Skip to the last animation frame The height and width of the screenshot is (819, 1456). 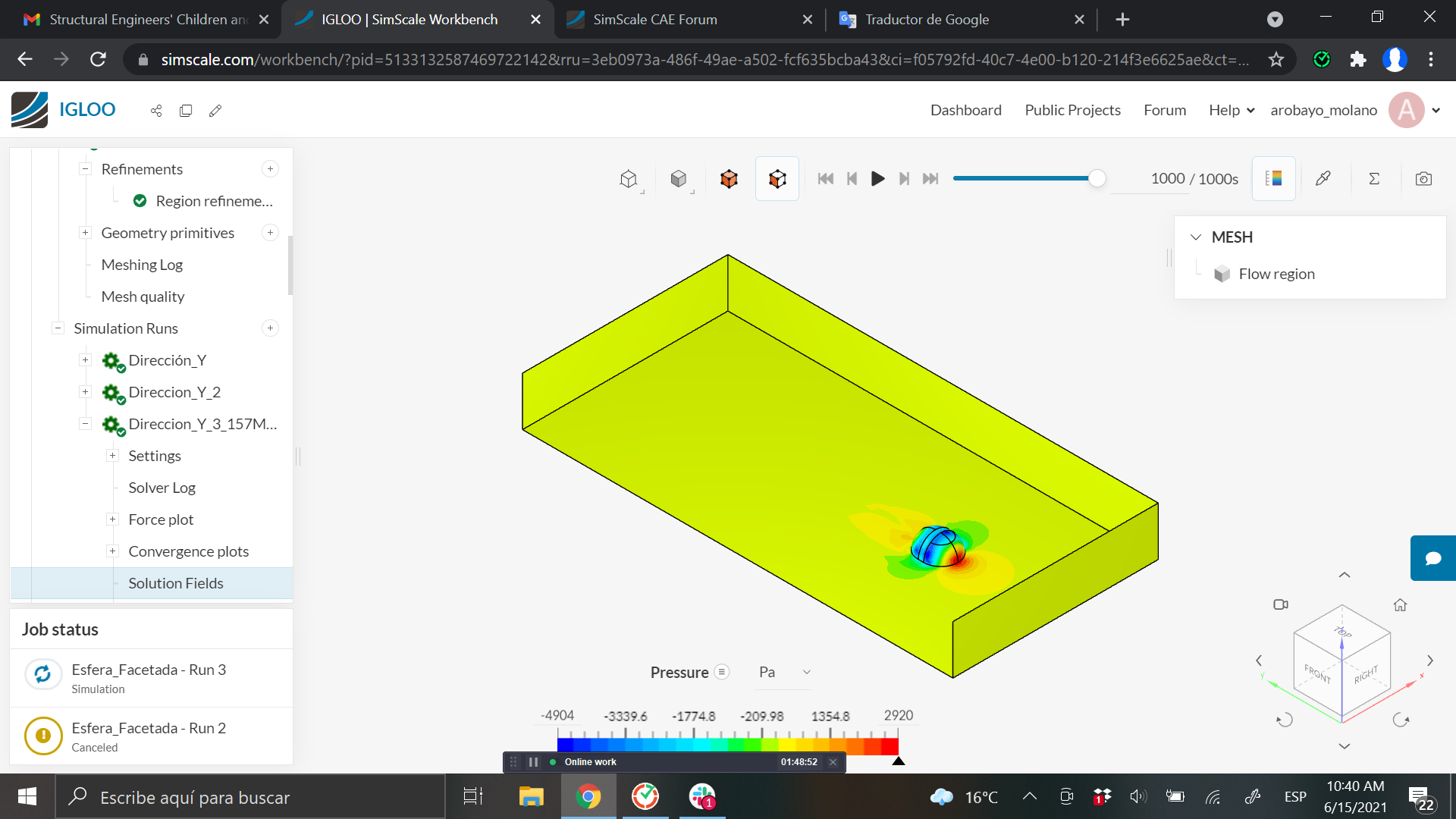(x=930, y=178)
